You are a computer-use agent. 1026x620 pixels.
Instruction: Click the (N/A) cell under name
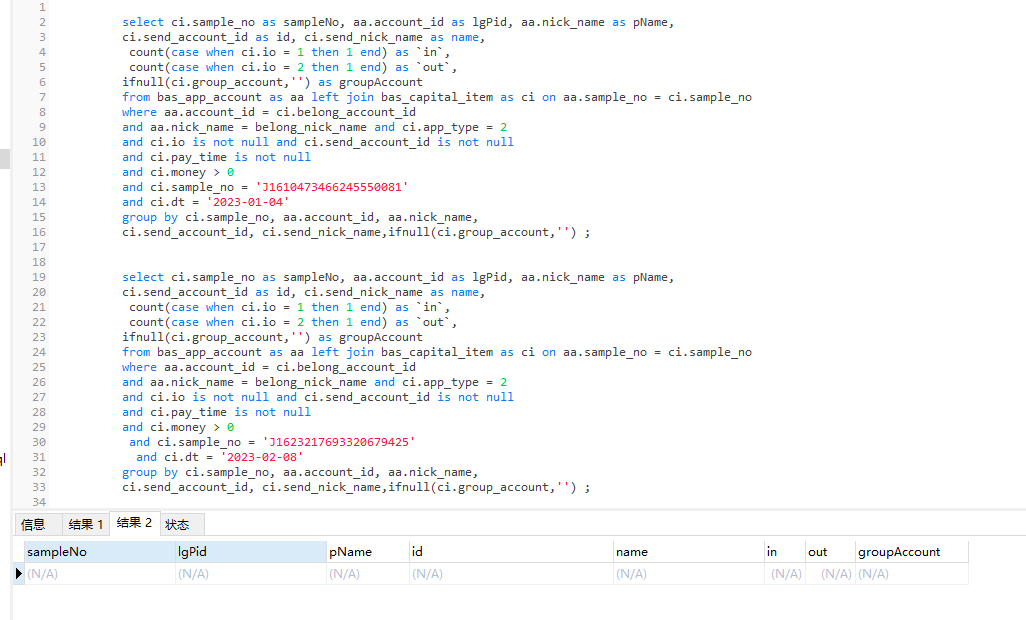click(687, 574)
